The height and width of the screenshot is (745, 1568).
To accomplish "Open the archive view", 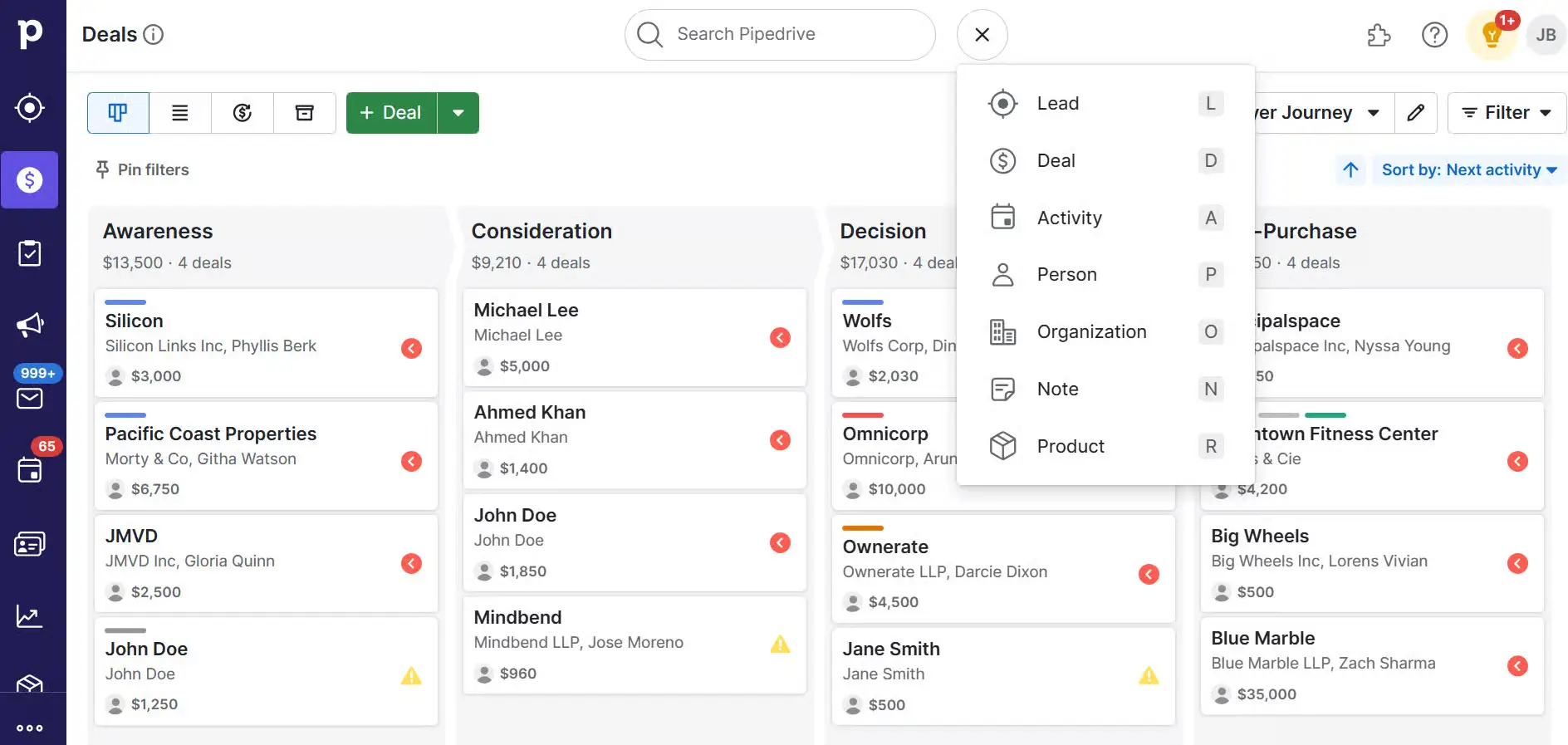I will point(305,113).
